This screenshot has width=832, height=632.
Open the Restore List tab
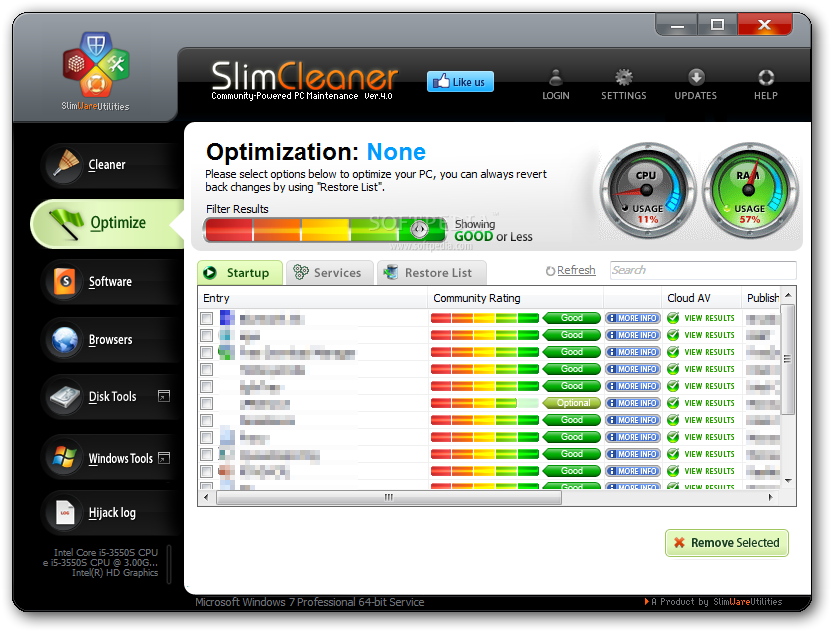(x=431, y=273)
